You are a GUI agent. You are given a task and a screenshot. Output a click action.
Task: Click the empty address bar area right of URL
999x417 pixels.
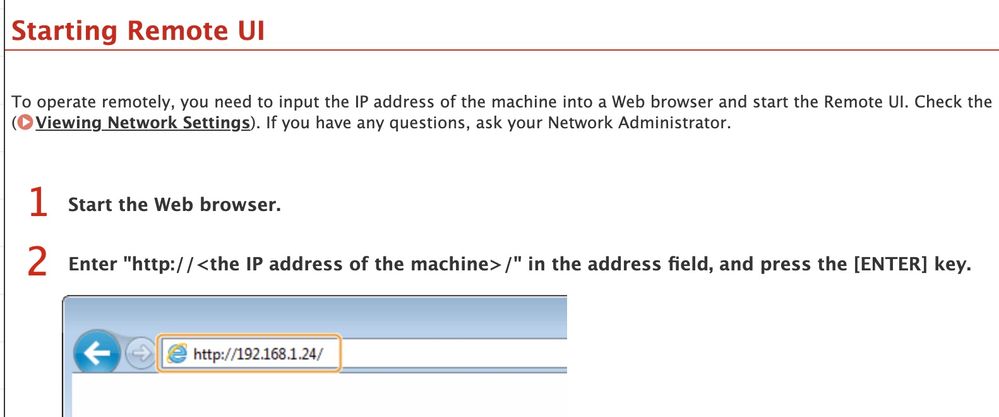450,354
